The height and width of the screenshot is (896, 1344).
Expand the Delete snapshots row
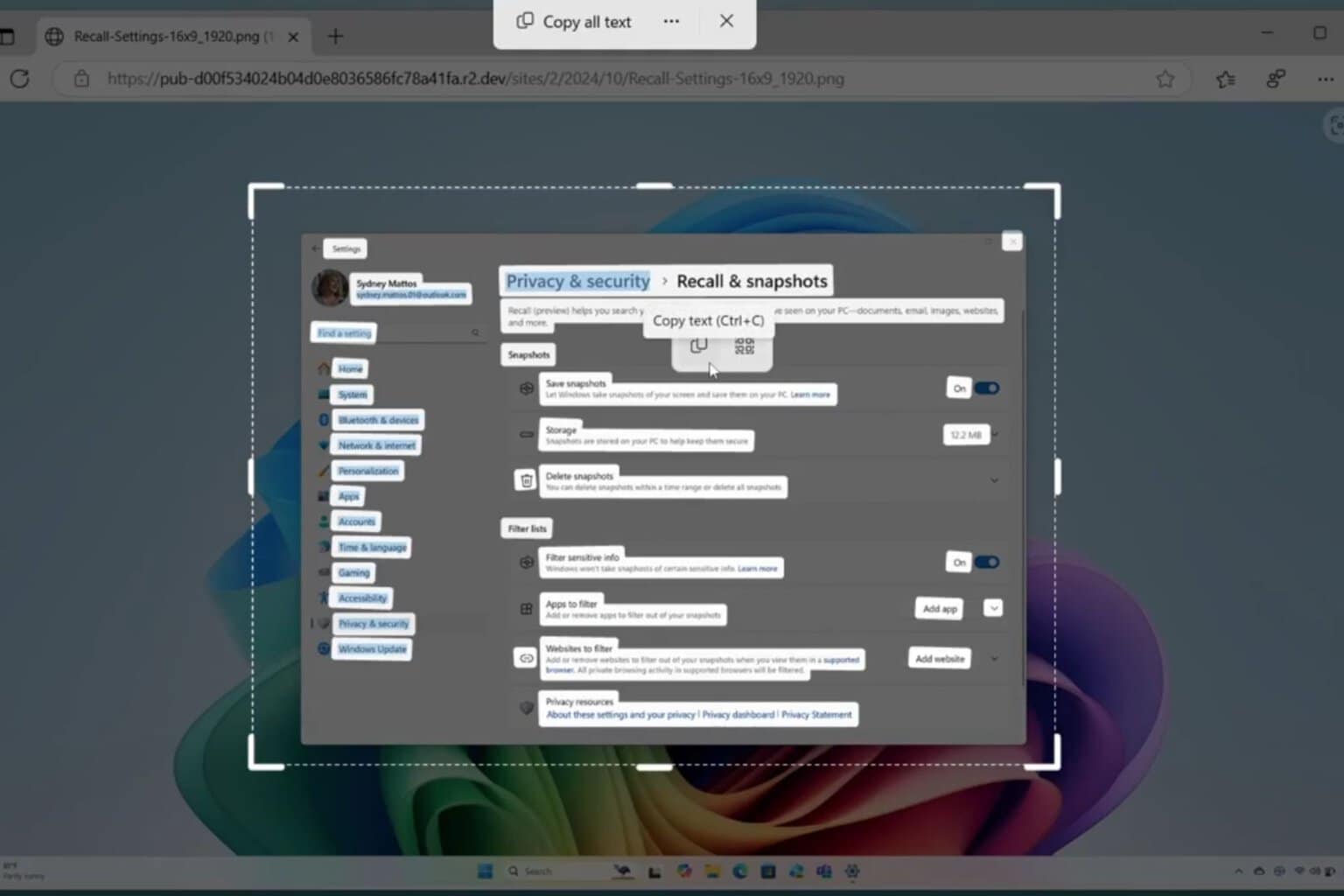click(994, 480)
